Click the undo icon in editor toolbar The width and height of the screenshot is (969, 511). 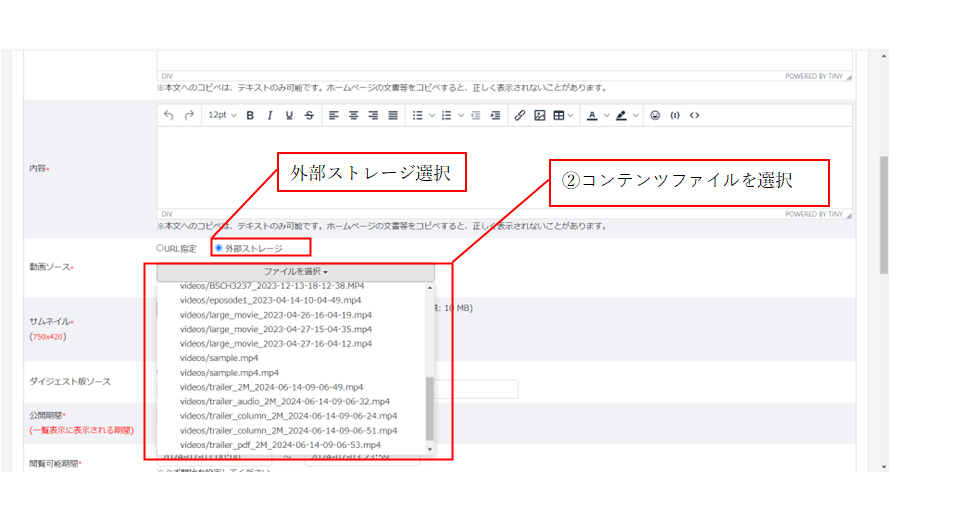coord(169,116)
